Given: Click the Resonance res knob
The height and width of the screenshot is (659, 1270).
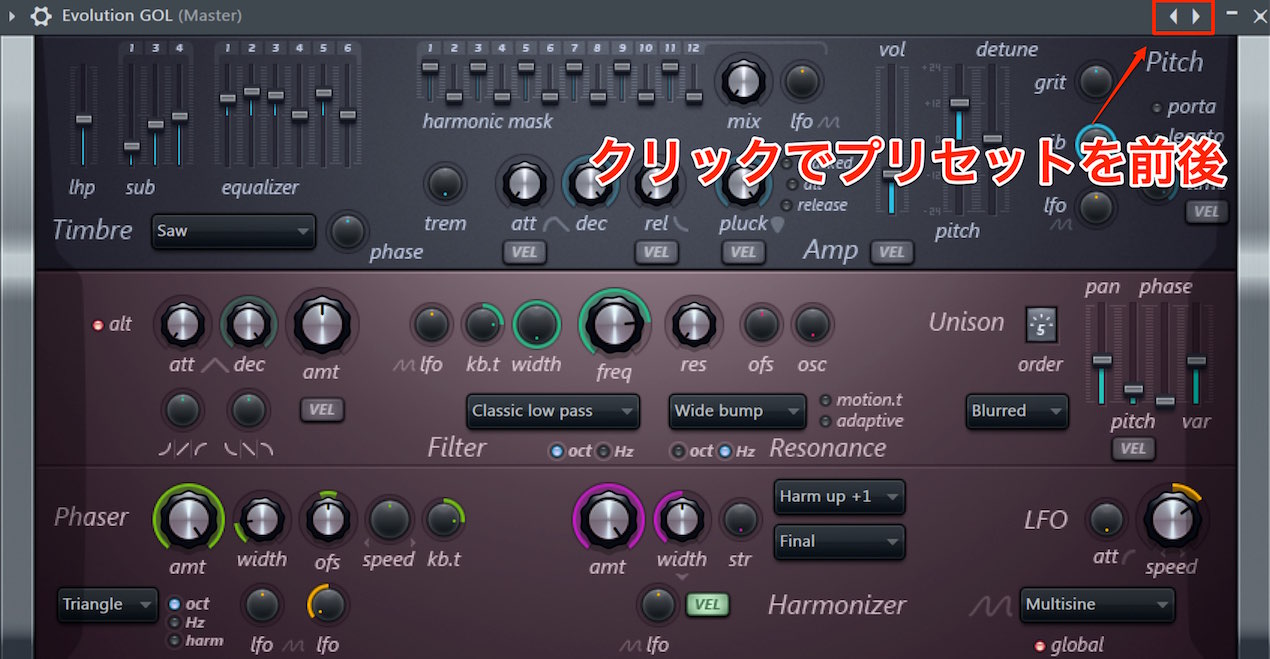Looking at the screenshot, I should coord(692,323).
